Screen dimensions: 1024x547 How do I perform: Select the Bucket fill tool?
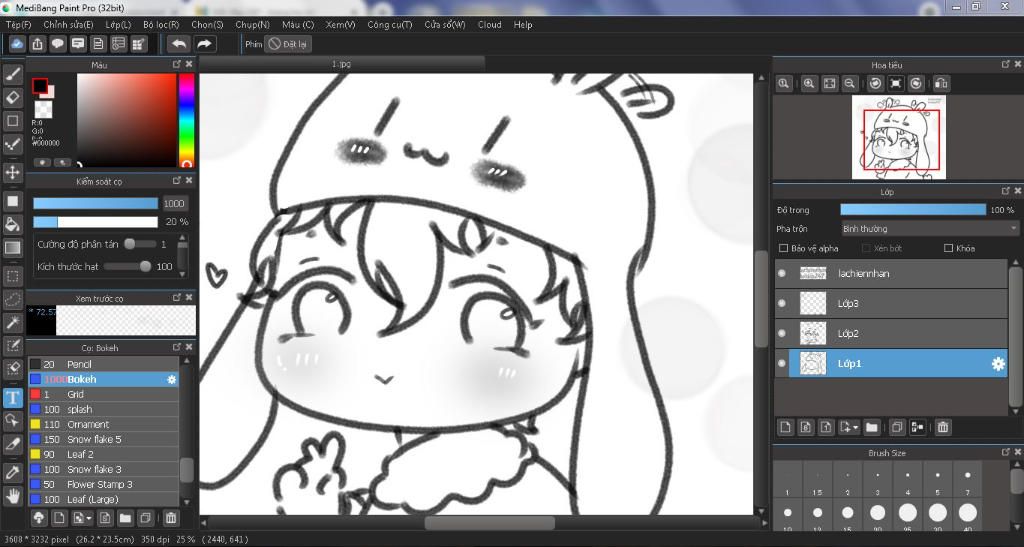click(12, 225)
